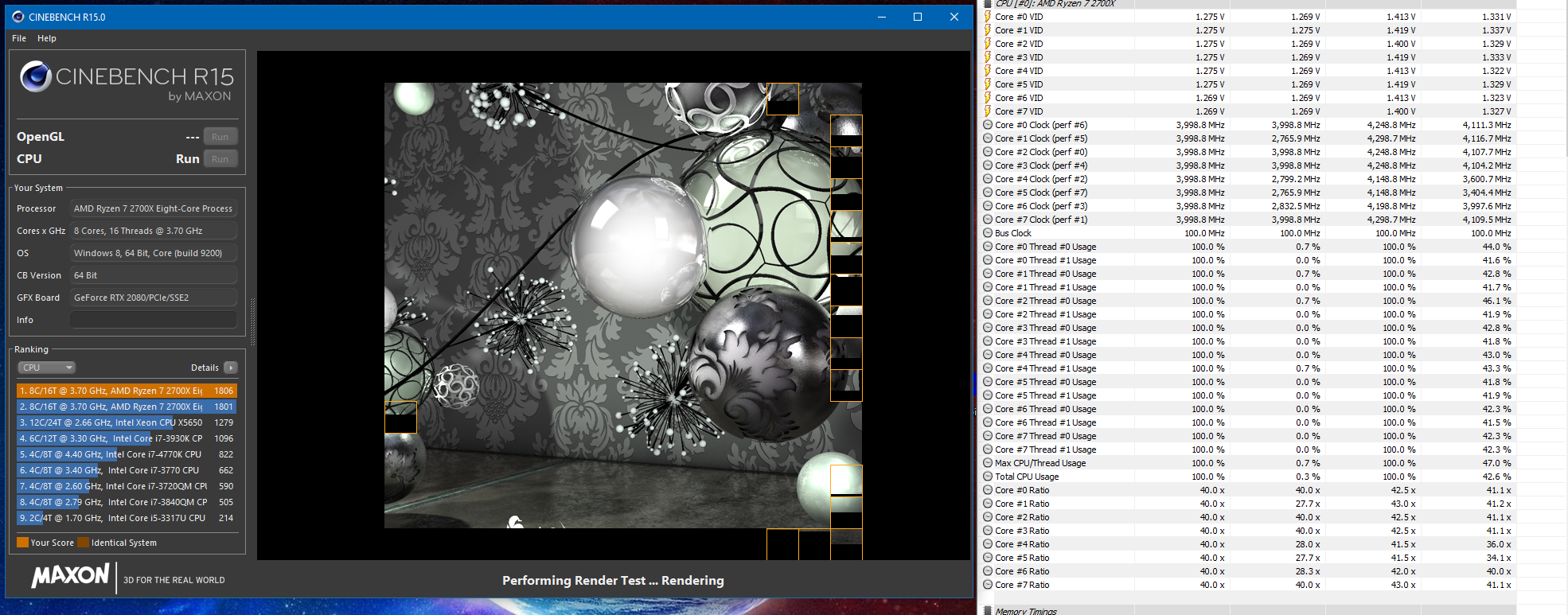Click the MAXON logo in footer
This screenshot has width=1568, height=615.
[70, 576]
